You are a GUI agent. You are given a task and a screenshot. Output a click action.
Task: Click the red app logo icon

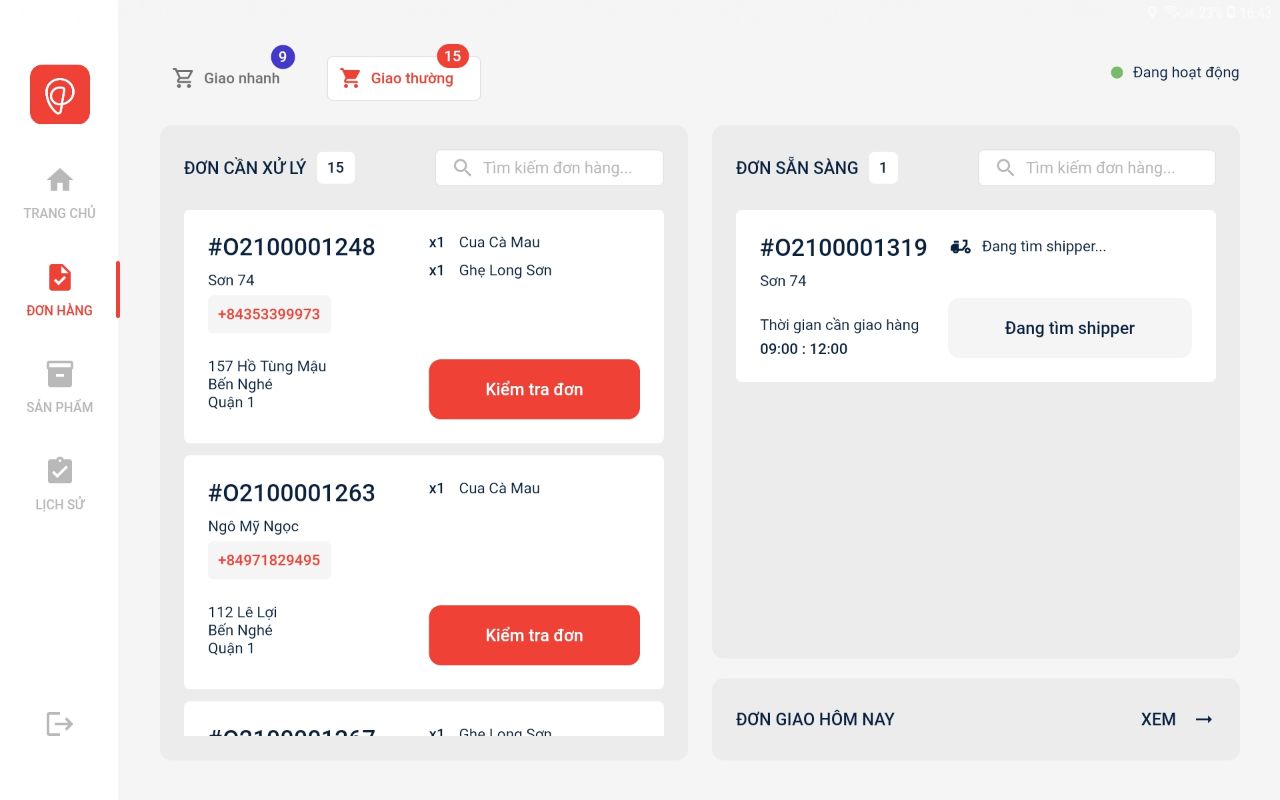point(60,95)
